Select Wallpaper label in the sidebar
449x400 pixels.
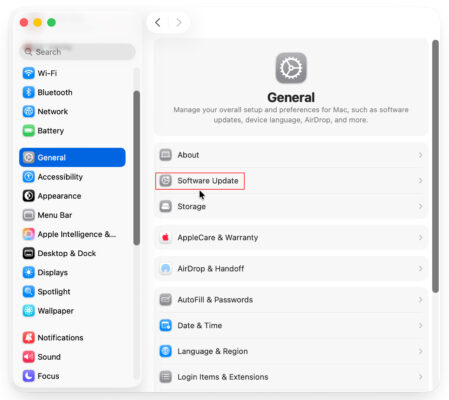click(x=56, y=311)
